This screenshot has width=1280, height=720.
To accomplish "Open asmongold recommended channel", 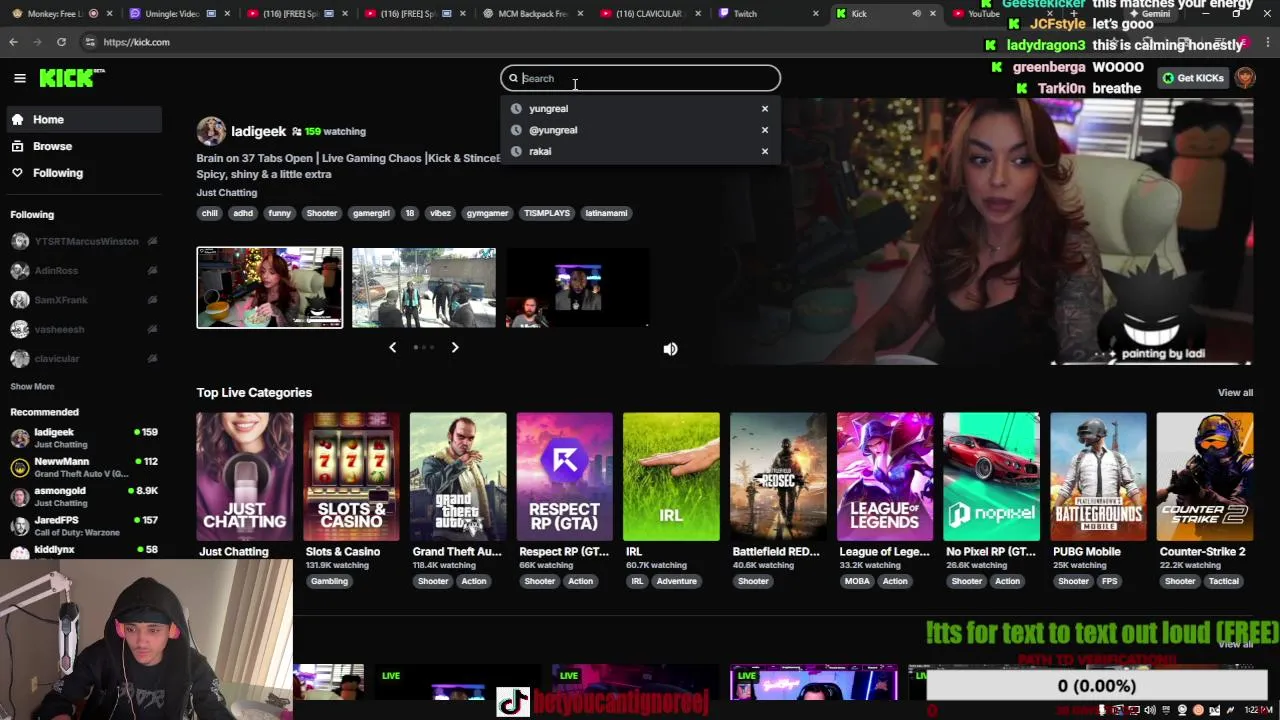I will pyautogui.click(x=84, y=497).
